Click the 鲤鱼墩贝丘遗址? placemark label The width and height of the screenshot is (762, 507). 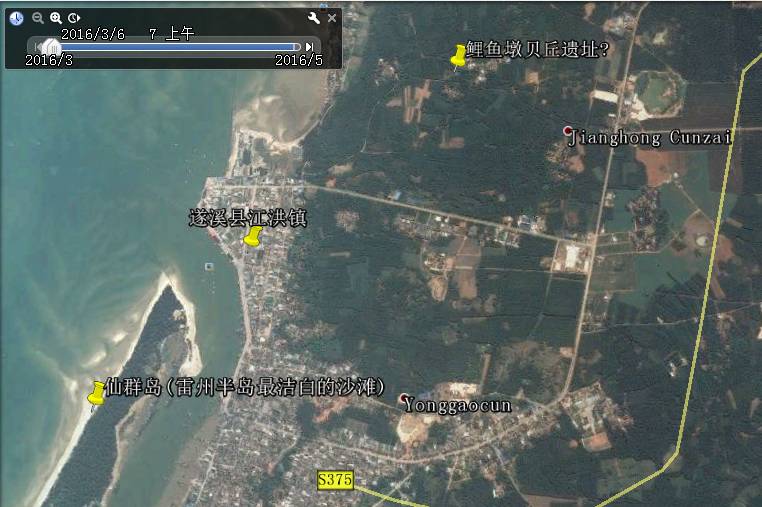[538, 49]
